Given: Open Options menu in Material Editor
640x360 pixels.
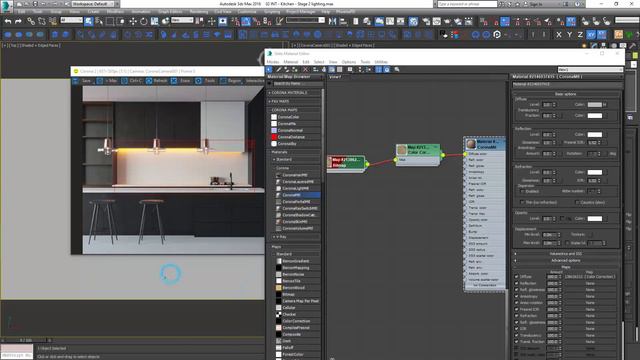Looking at the screenshot, I should click(x=349, y=62).
